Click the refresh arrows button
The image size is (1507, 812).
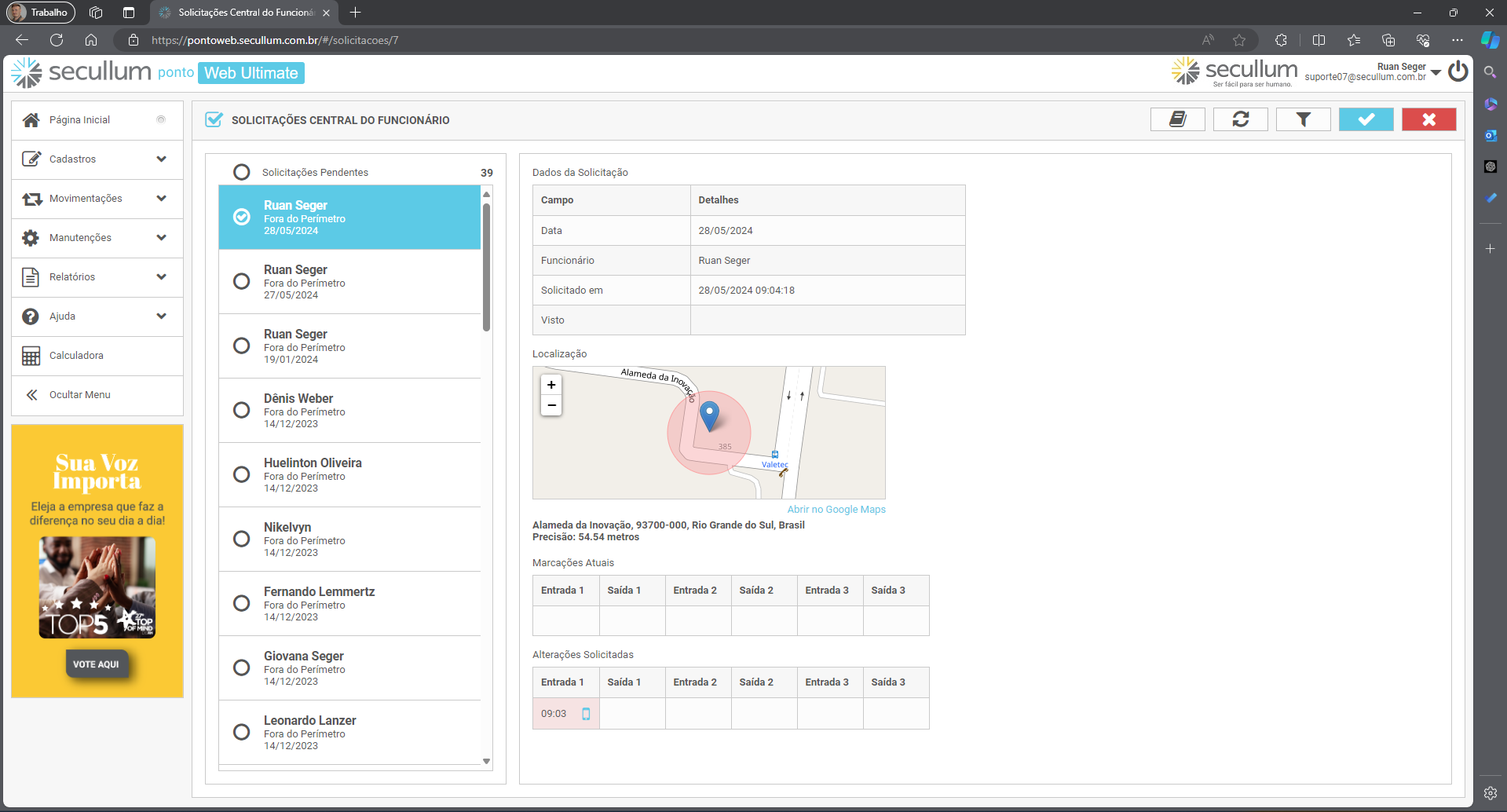[1240, 119]
